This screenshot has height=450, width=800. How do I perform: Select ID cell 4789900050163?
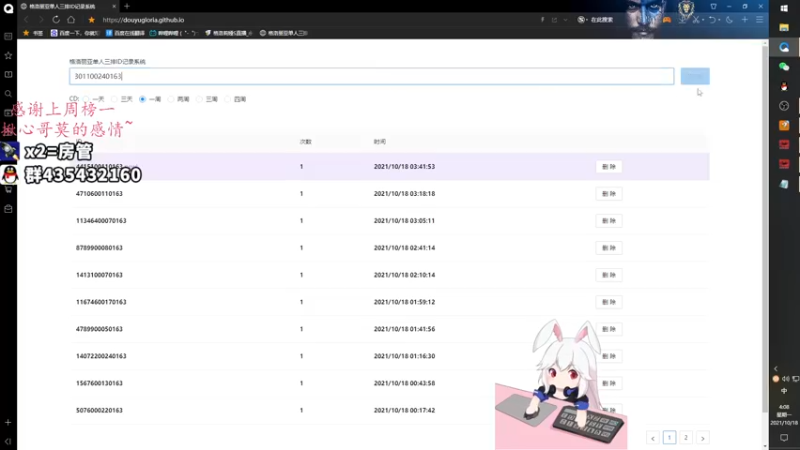coord(99,329)
